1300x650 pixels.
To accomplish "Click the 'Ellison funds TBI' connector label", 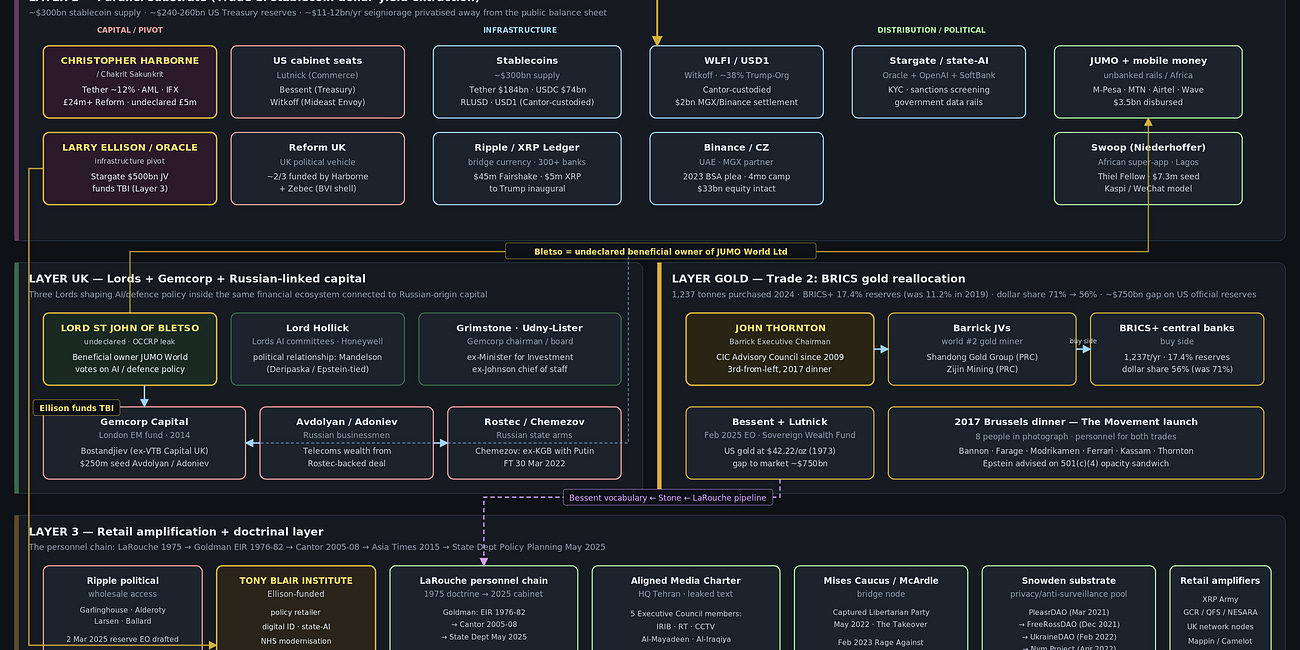I will point(78,408).
